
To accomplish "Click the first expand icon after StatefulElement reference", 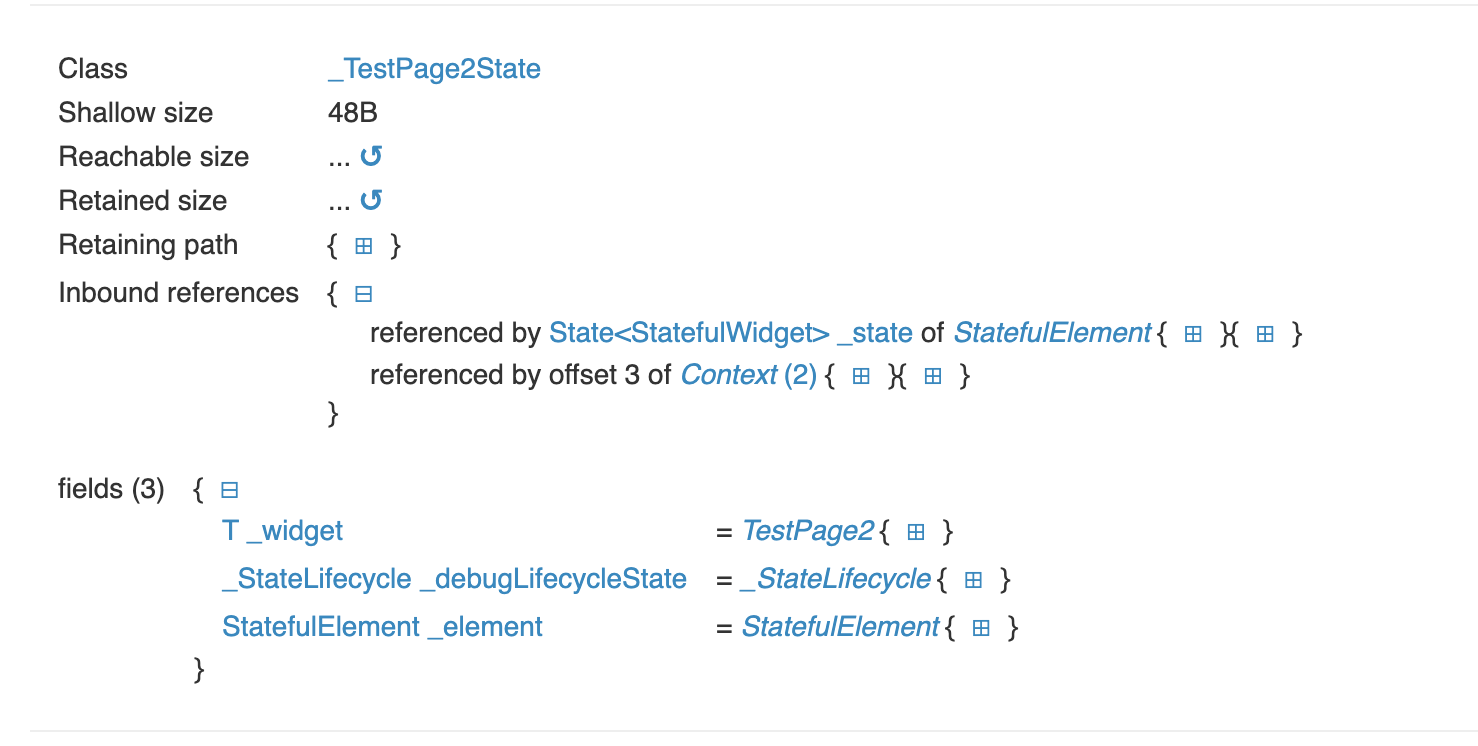I will (1191, 333).
